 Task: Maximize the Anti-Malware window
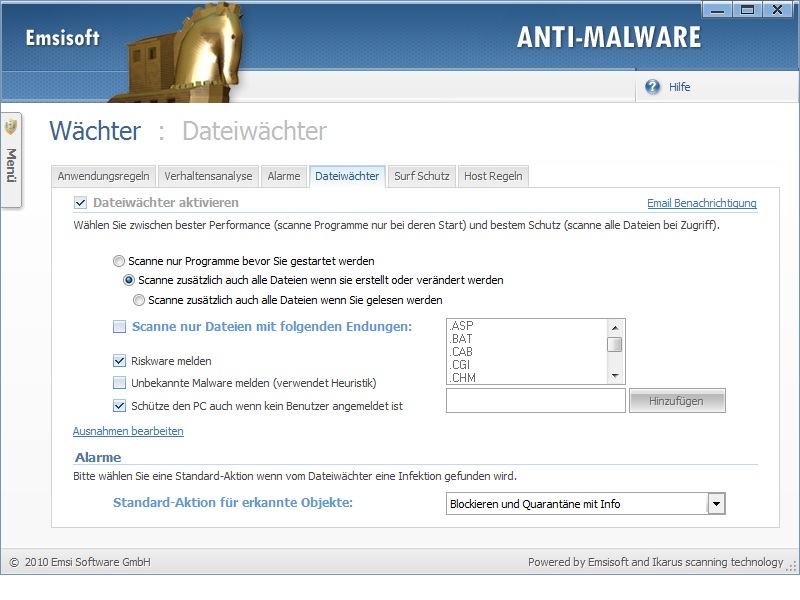(x=747, y=9)
